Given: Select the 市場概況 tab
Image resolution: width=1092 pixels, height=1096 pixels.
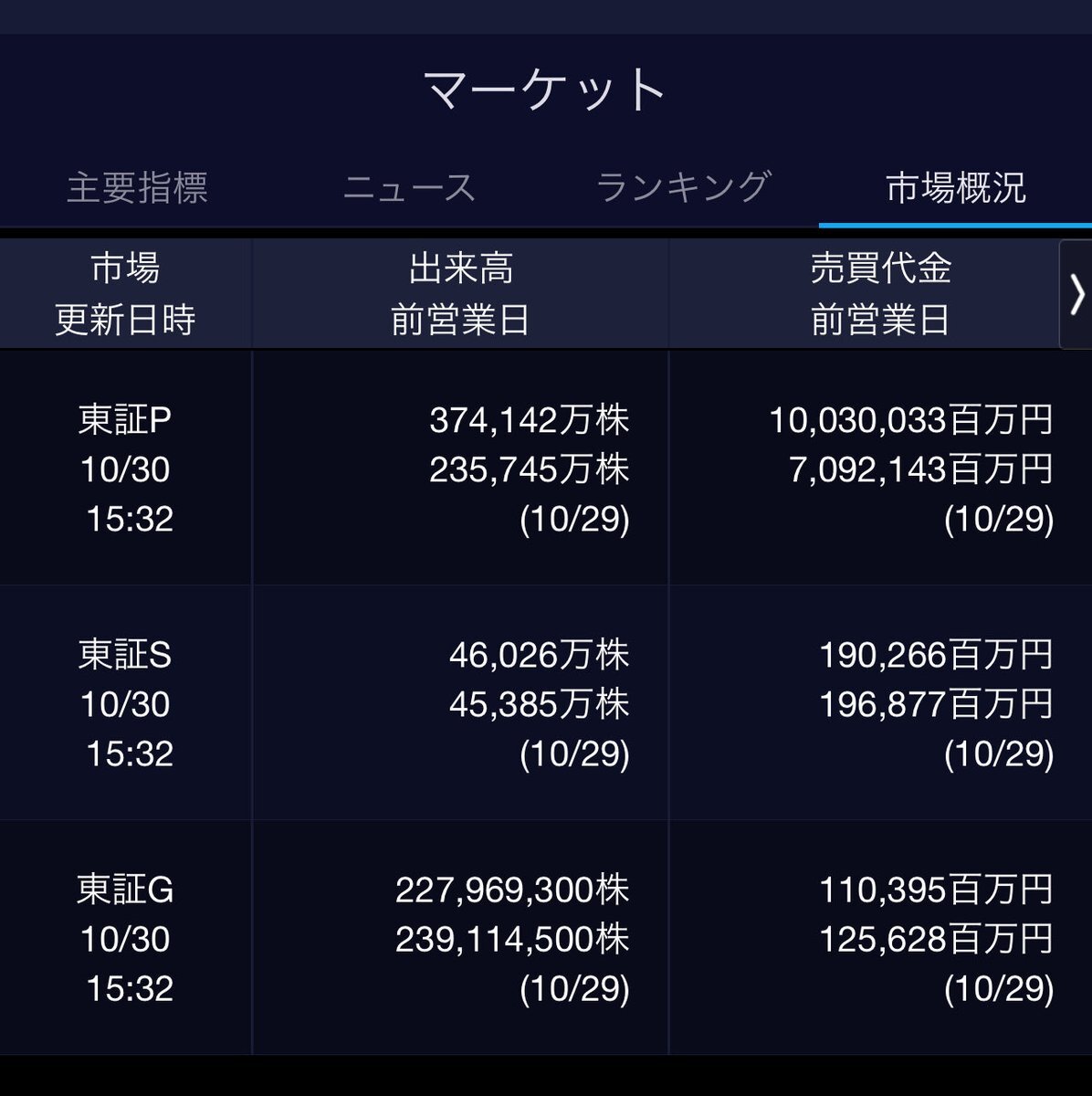Looking at the screenshot, I should tap(955, 188).
